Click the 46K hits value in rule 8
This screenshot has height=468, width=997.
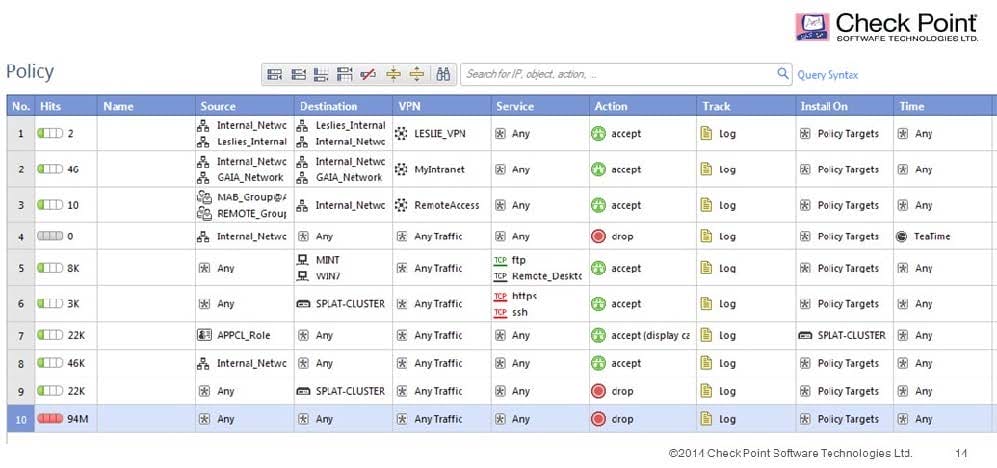click(76, 363)
